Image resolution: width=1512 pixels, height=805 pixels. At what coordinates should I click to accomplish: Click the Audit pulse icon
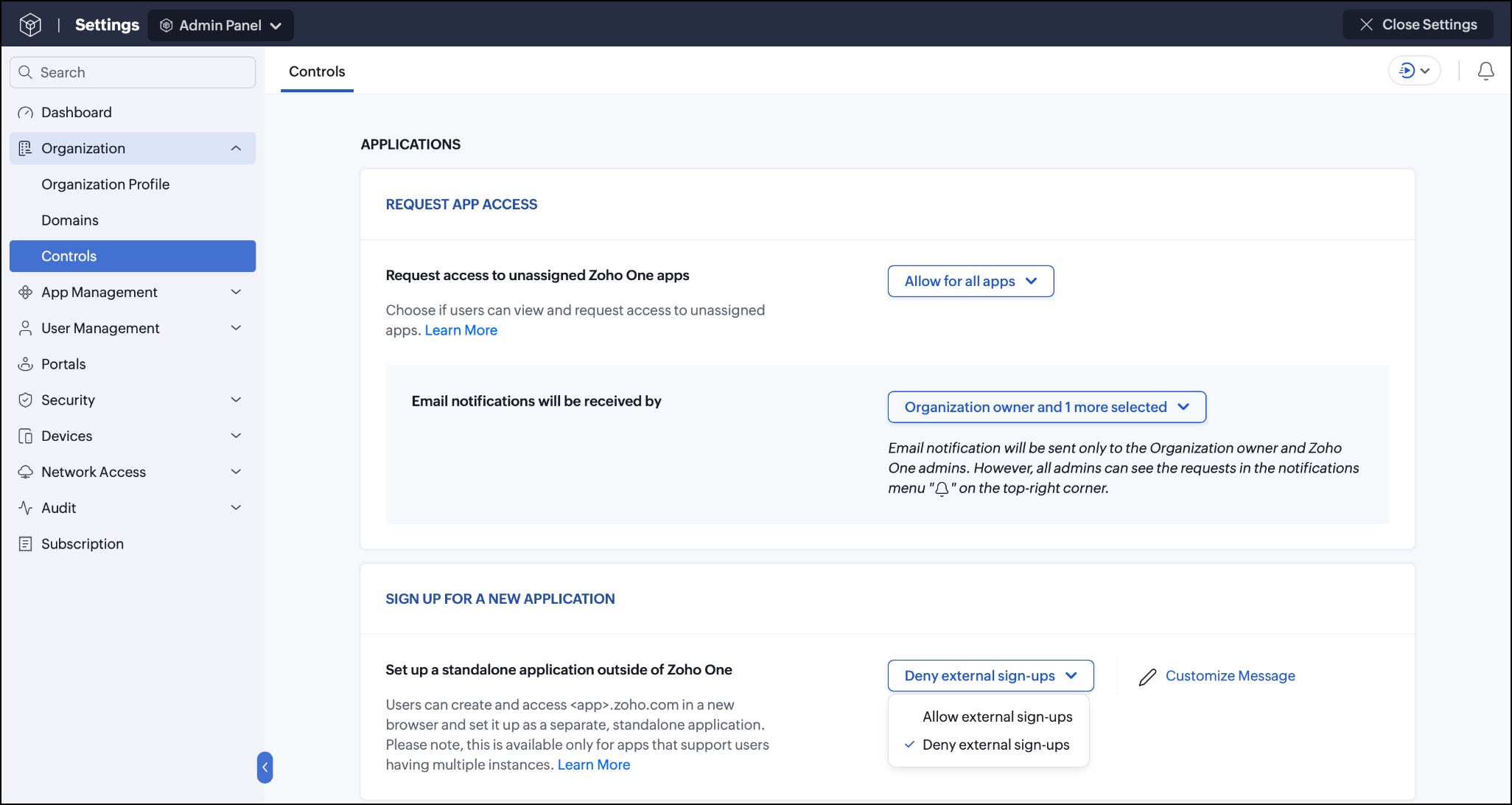pos(26,508)
